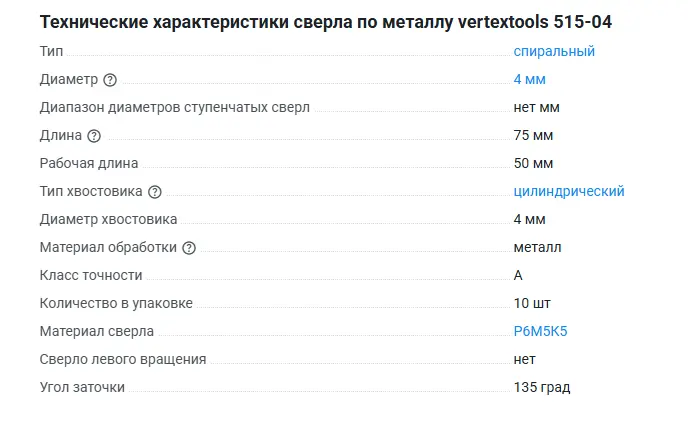Open the help icon next to Диаметр
The image size is (688, 422).
(110, 80)
